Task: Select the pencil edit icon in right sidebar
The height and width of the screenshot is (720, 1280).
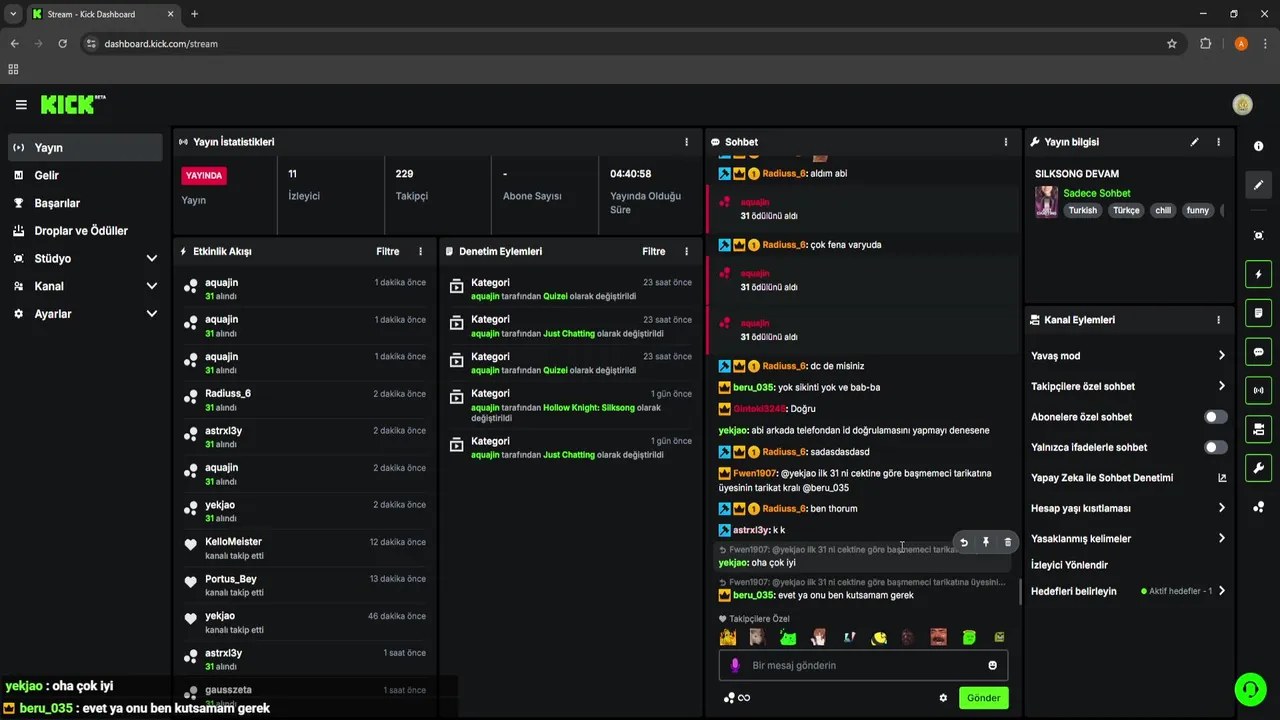Action: point(1258,185)
